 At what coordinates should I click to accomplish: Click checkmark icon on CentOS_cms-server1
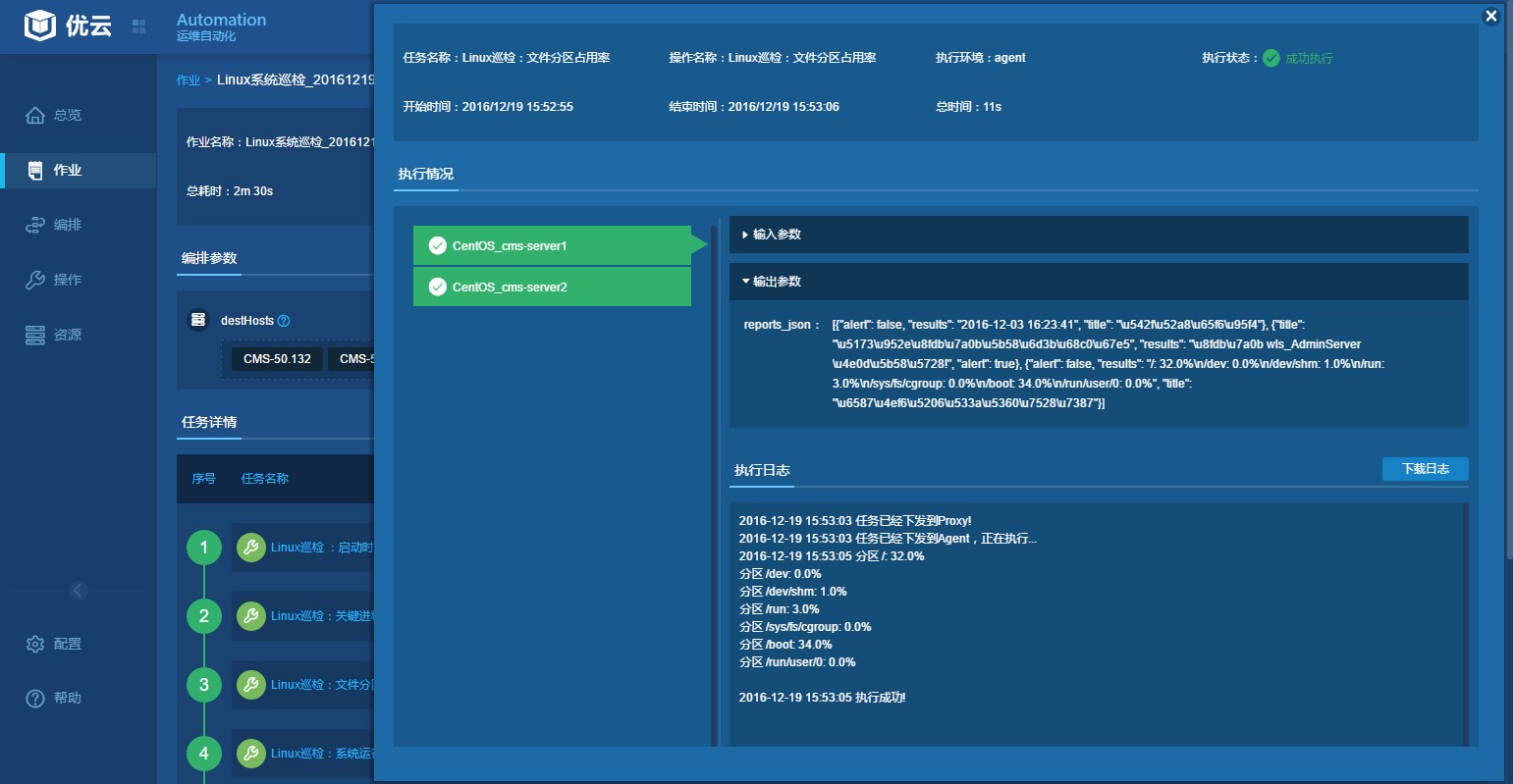[438, 245]
